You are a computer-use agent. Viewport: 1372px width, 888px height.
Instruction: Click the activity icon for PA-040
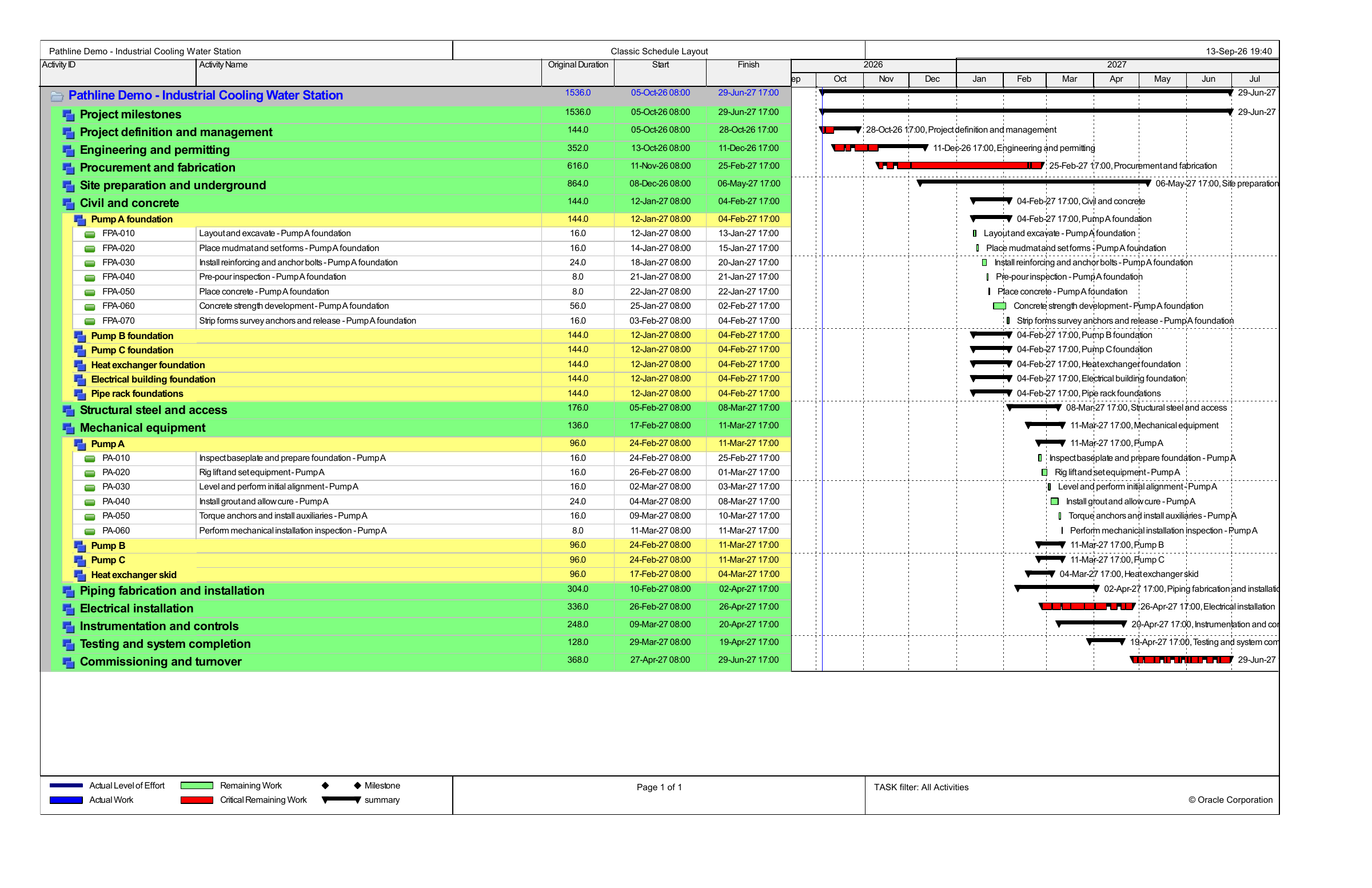point(90,503)
